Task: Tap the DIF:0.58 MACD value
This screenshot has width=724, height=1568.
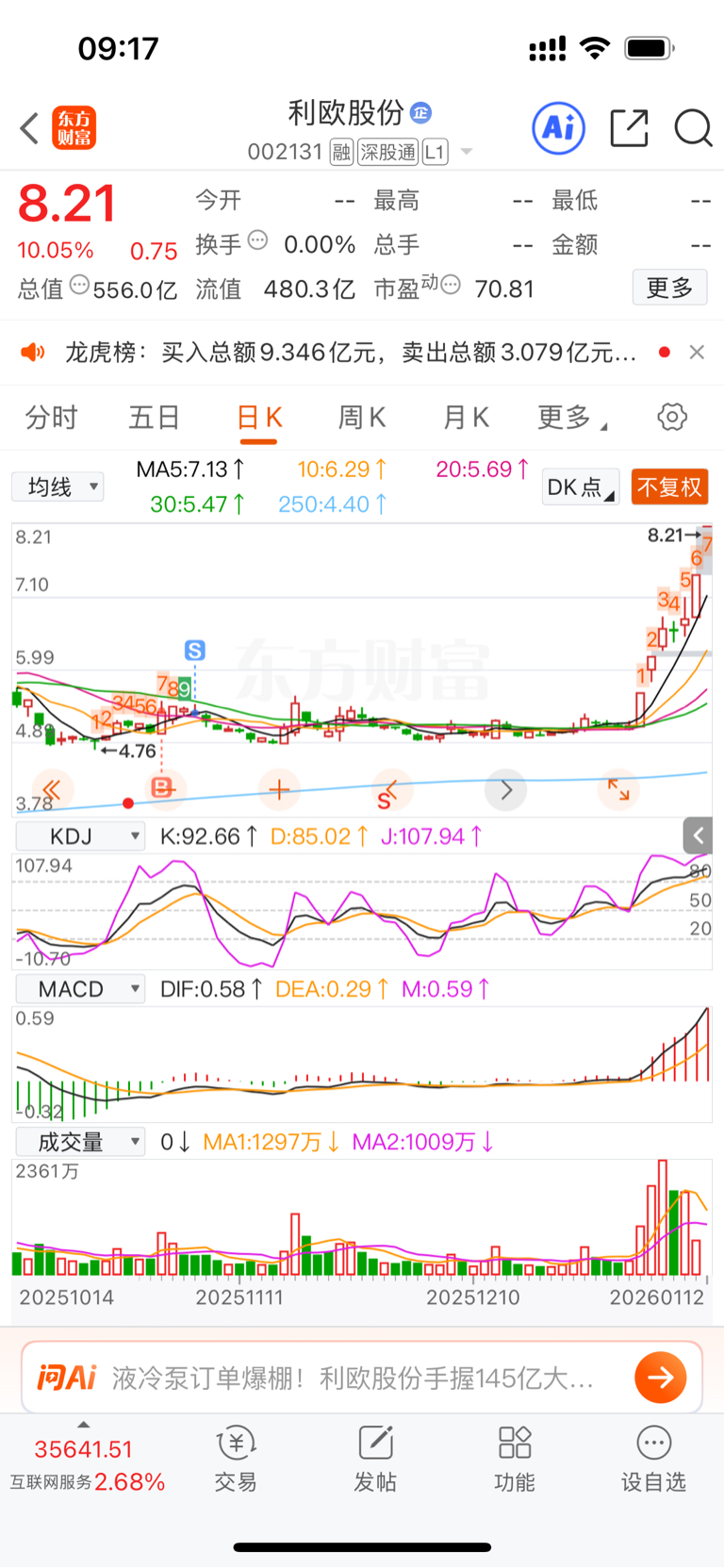Action: (x=212, y=989)
